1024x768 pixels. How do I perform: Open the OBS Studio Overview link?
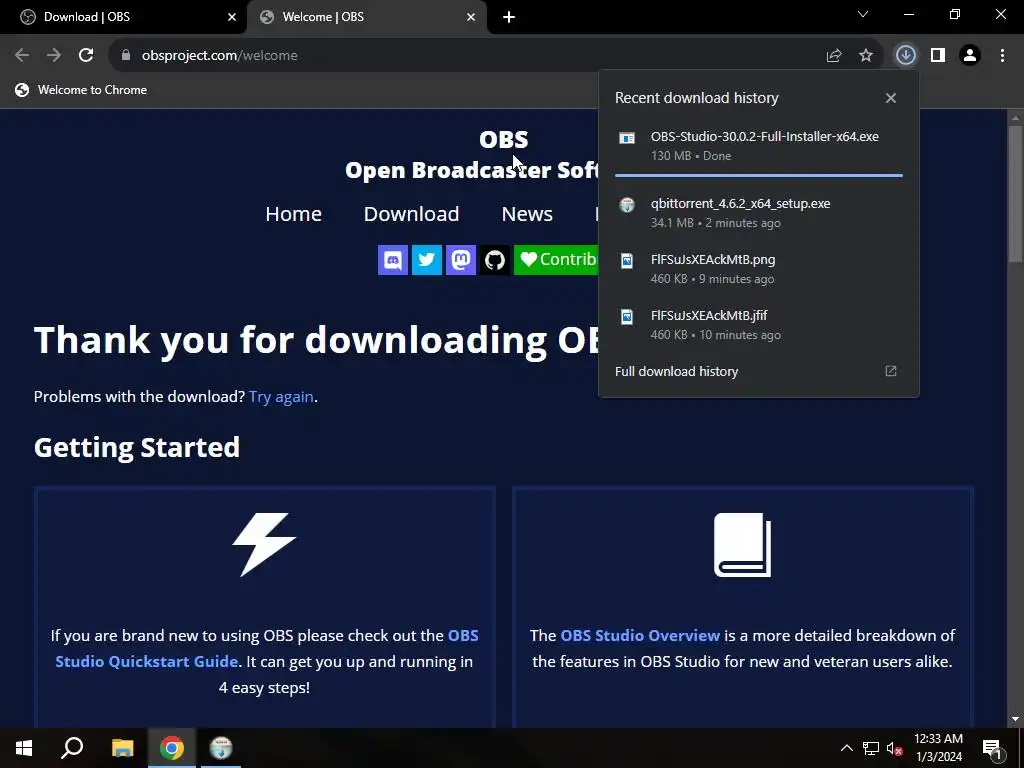pyautogui.click(x=640, y=635)
